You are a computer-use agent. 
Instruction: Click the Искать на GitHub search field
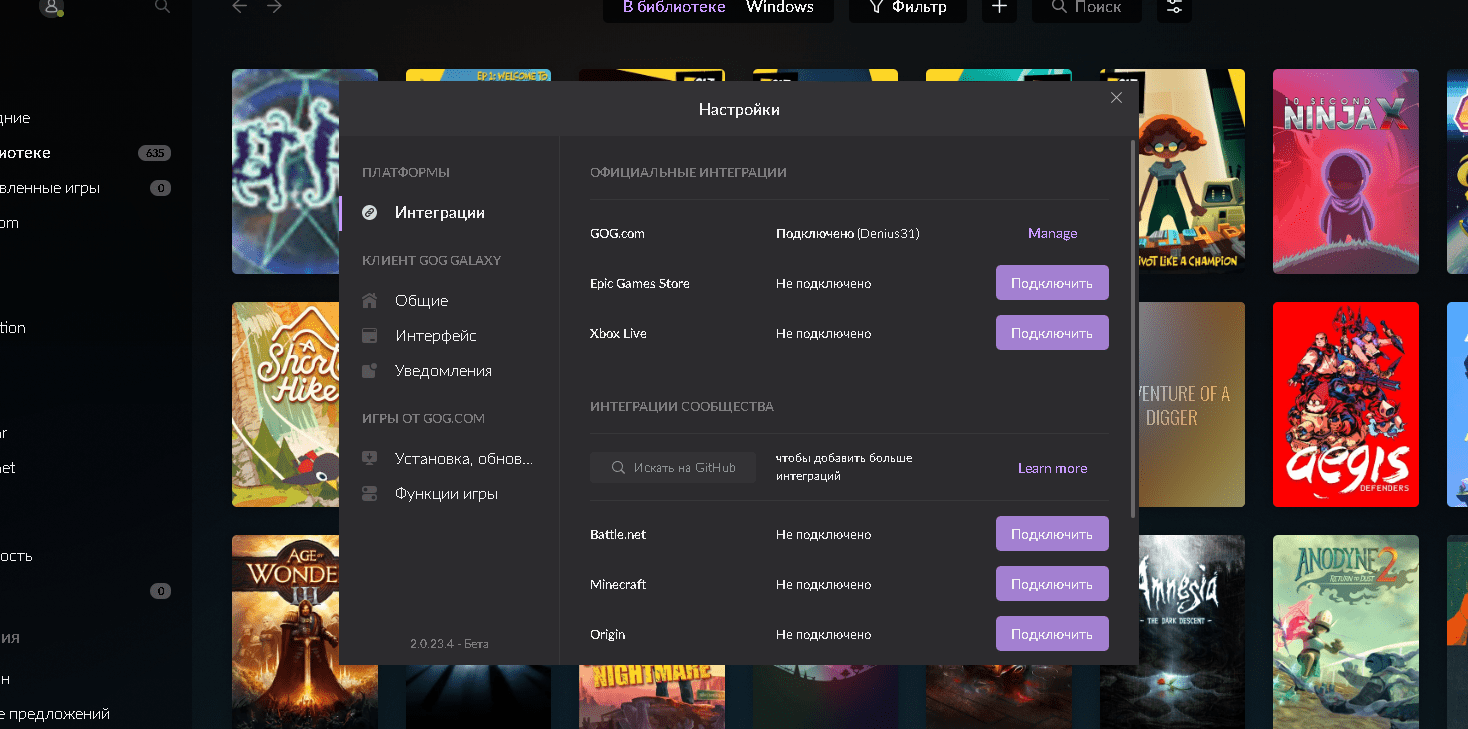click(x=672, y=467)
